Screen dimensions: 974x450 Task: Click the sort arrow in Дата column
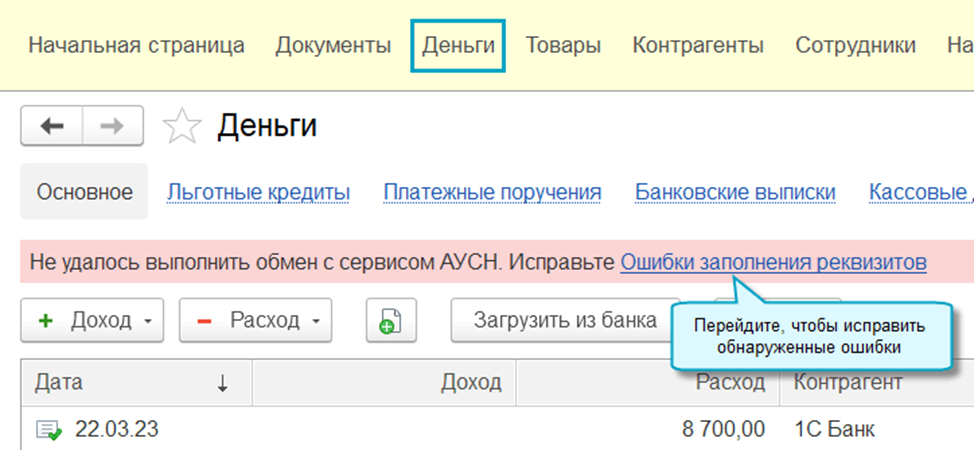click(x=222, y=383)
